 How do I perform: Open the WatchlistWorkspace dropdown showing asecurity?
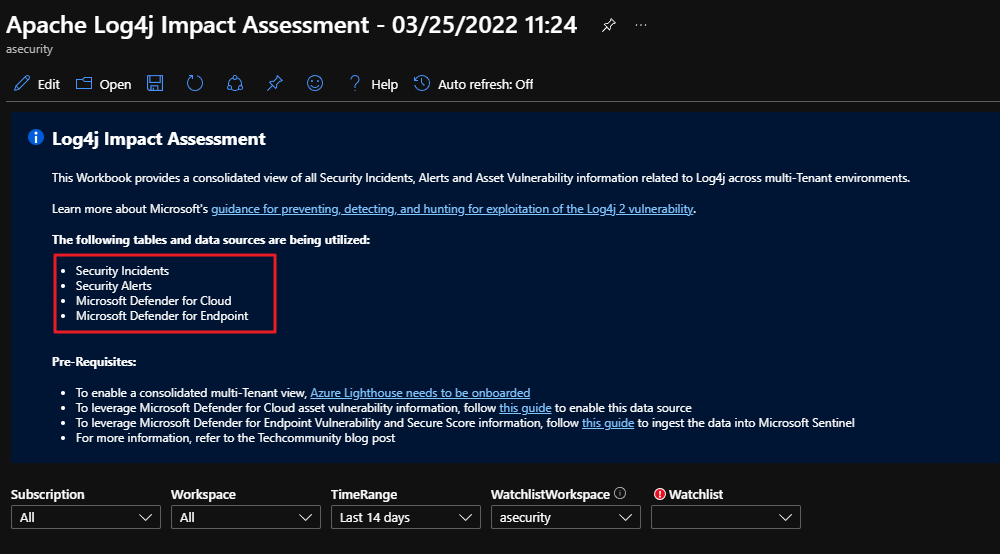point(566,517)
